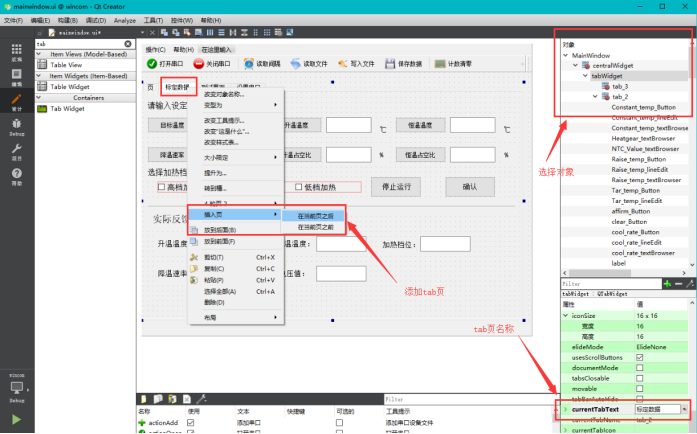
Task: Select 剪切(T) in the context menu
Action: [236, 257]
